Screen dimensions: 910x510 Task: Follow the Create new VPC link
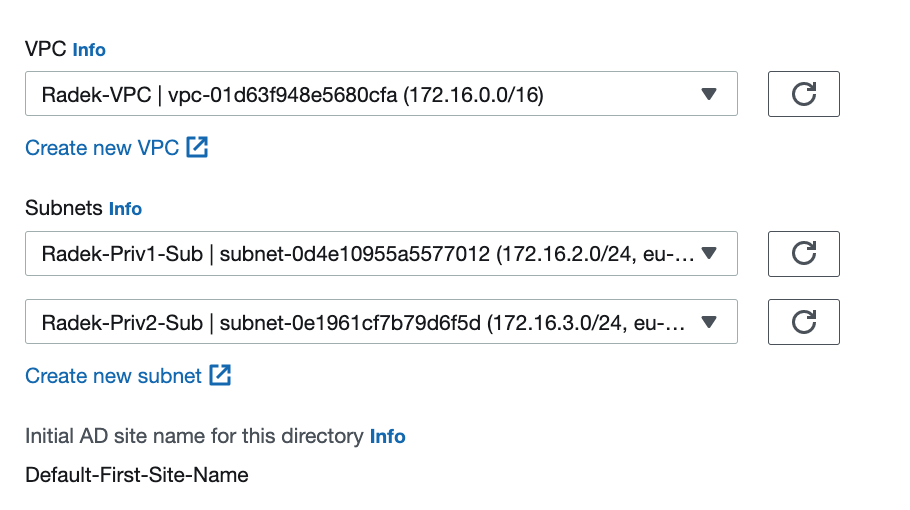tap(102, 148)
